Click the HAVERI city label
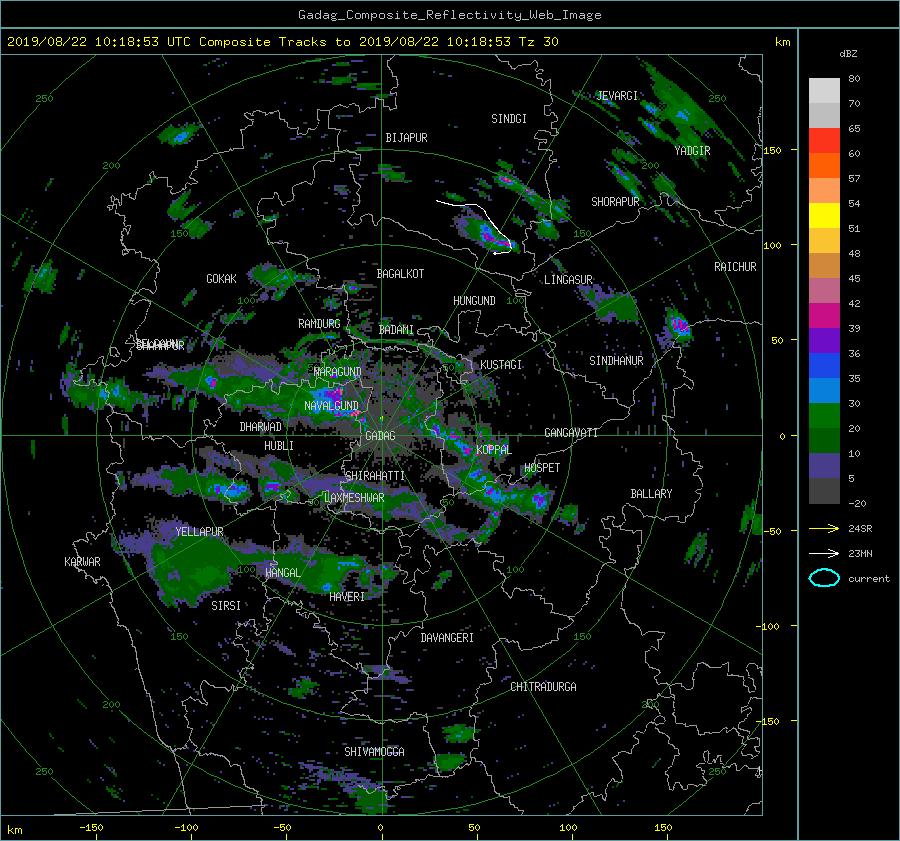The height and width of the screenshot is (841, 900). point(347,597)
